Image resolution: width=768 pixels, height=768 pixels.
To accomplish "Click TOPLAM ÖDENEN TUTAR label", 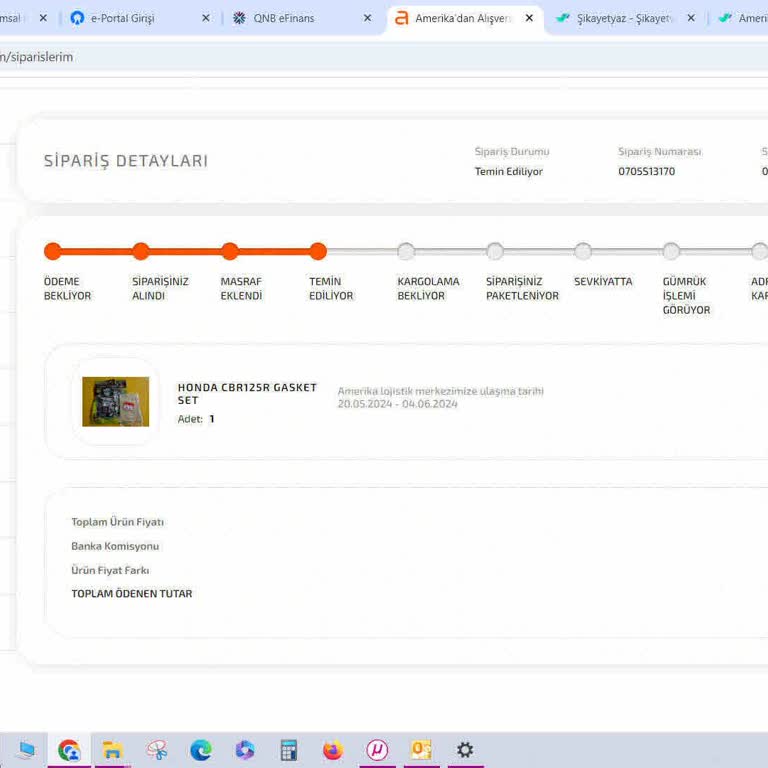I will click(x=132, y=594).
